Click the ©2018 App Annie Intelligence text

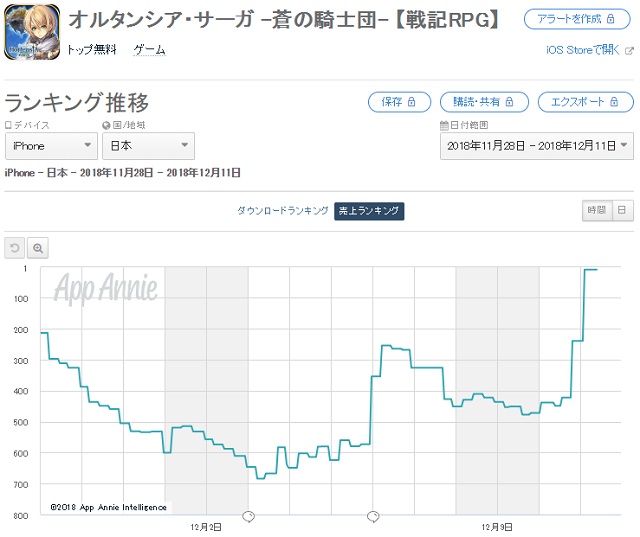point(109,507)
